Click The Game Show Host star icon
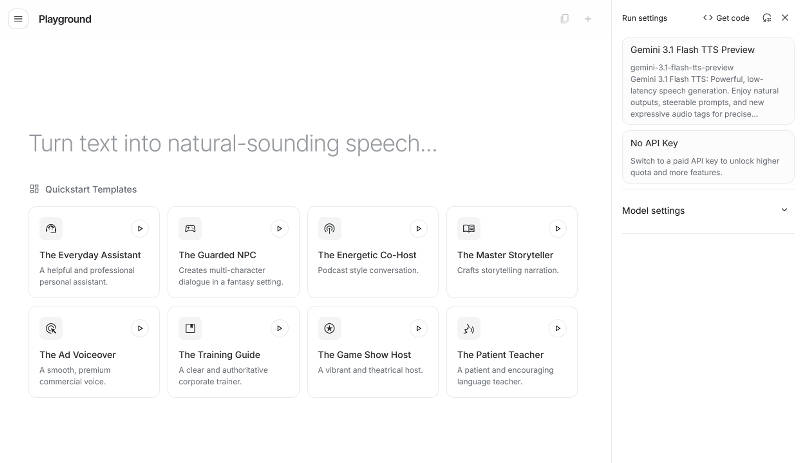800x463 pixels. click(x=329, y=328)
